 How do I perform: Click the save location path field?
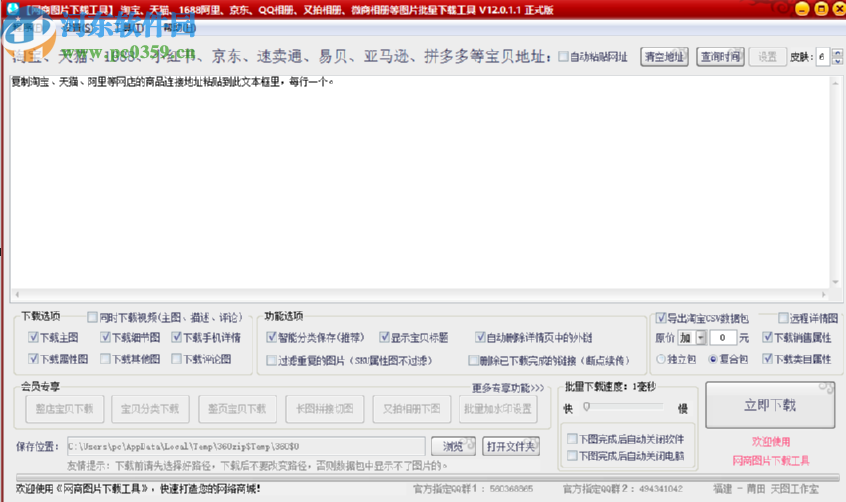click(x=246, y=446)
